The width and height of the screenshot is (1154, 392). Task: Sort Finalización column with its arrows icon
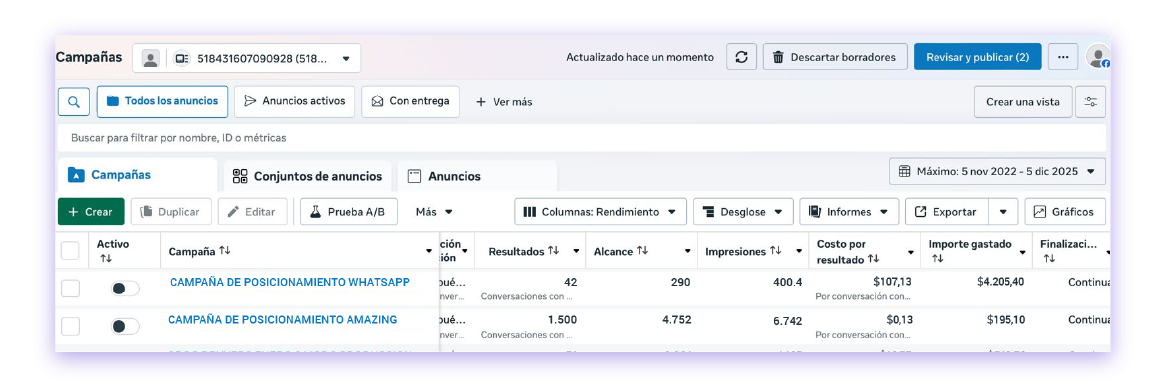(x=1049, y=259)
